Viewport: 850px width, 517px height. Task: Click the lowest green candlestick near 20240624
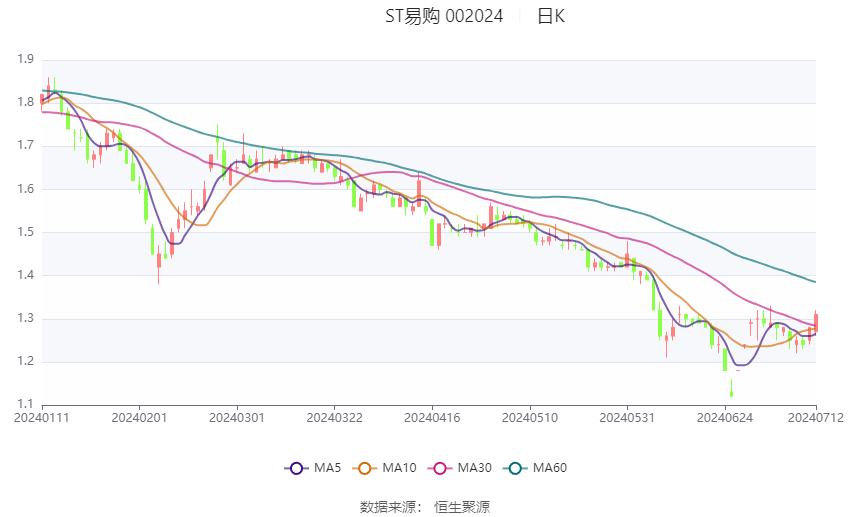click(731, 389)
